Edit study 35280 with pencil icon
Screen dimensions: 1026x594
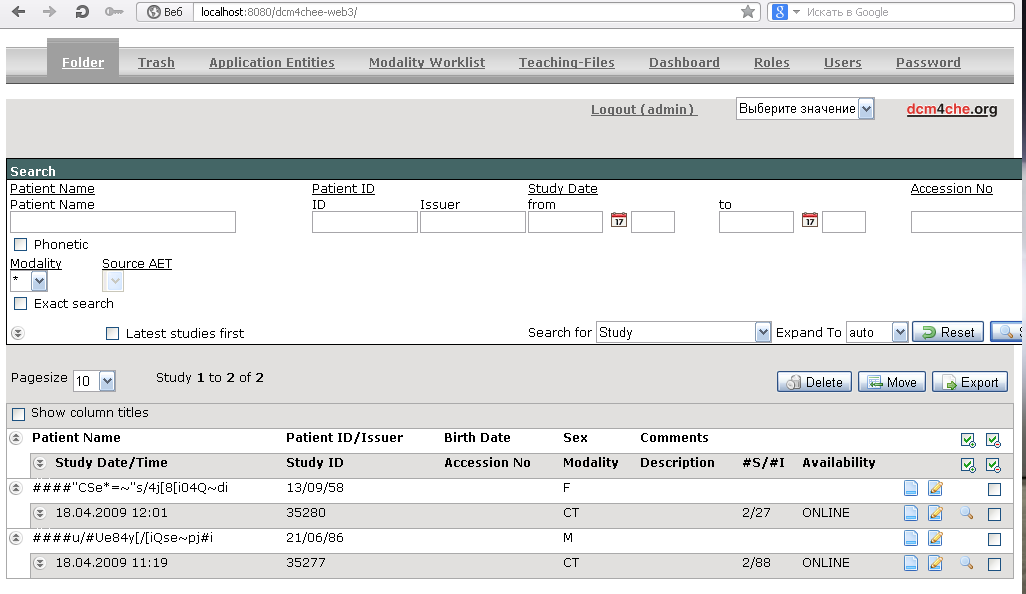pos(935,513)
